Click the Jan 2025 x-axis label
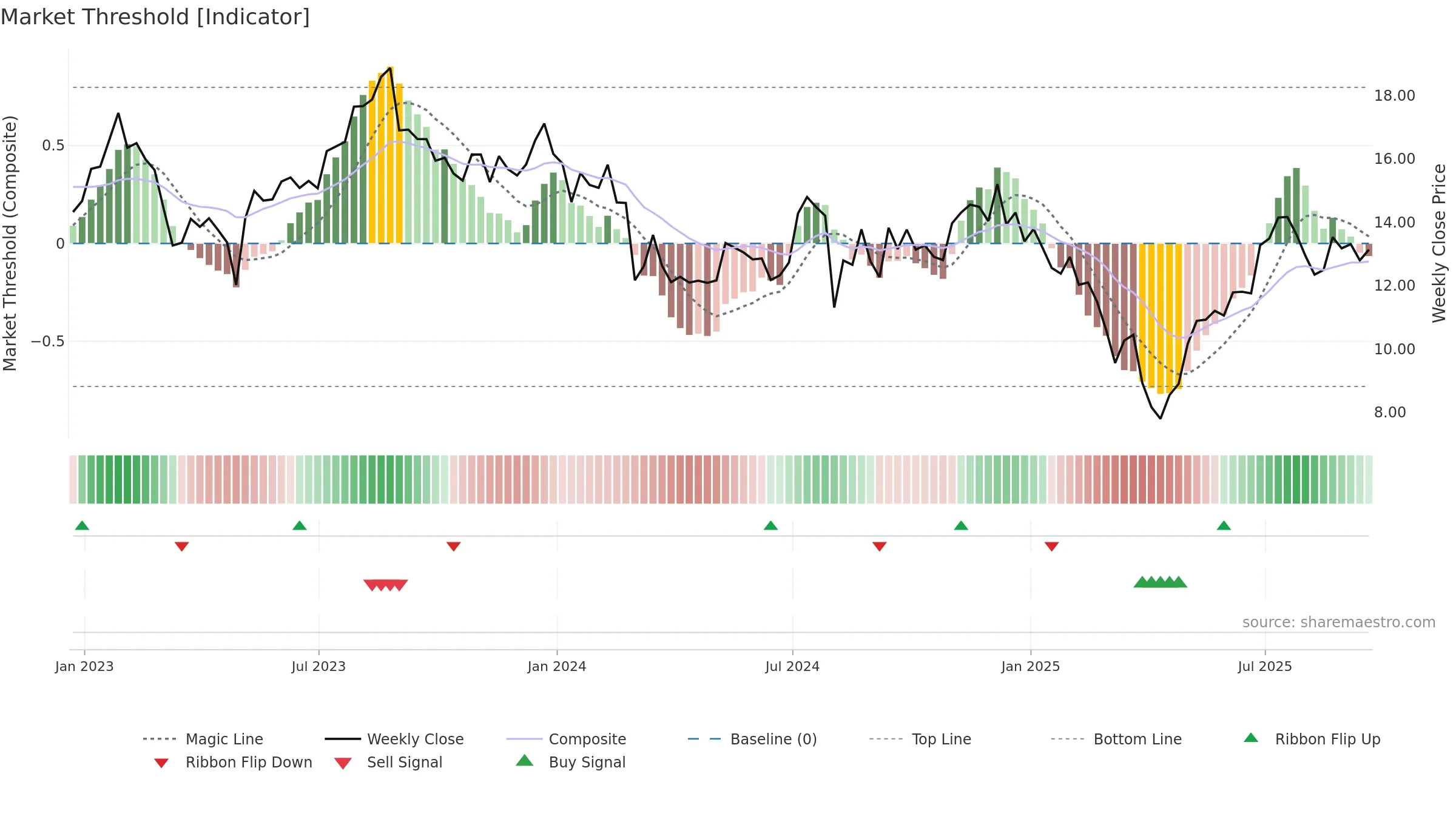Viewport: 1456px width, 819px height. click(1031, 666)
